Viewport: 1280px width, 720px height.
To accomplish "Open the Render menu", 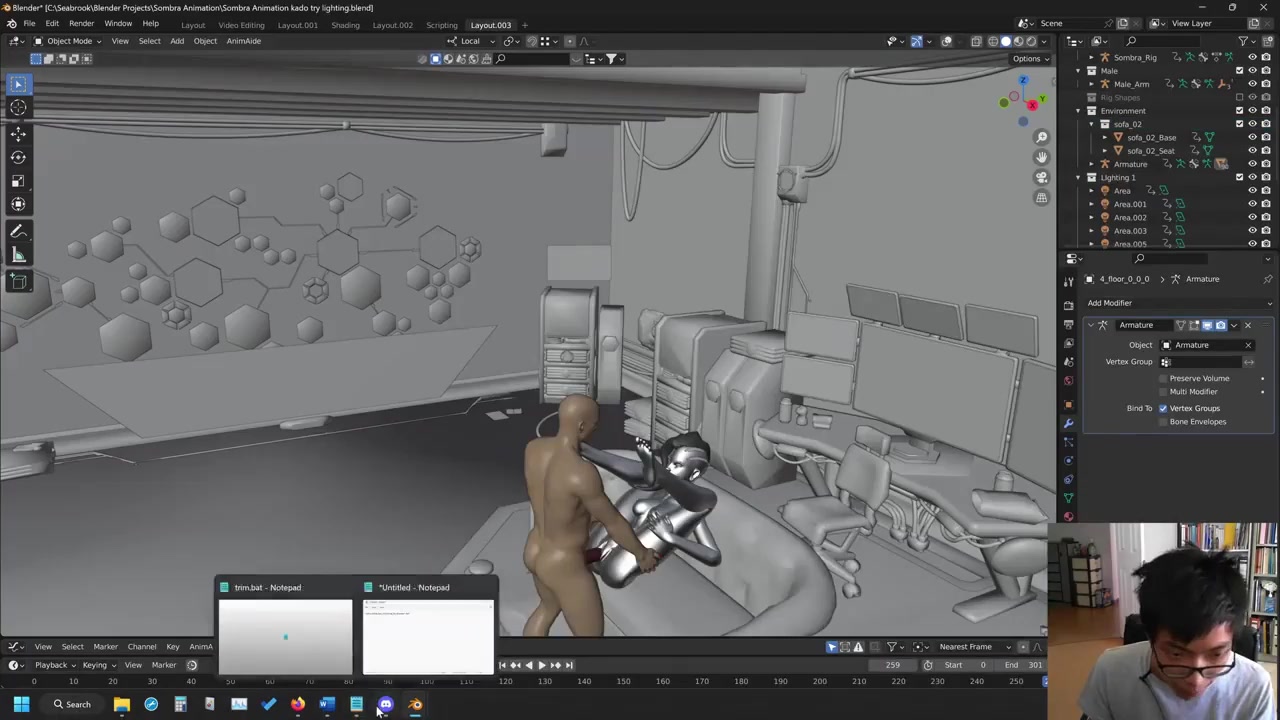I will coord(81,24).
